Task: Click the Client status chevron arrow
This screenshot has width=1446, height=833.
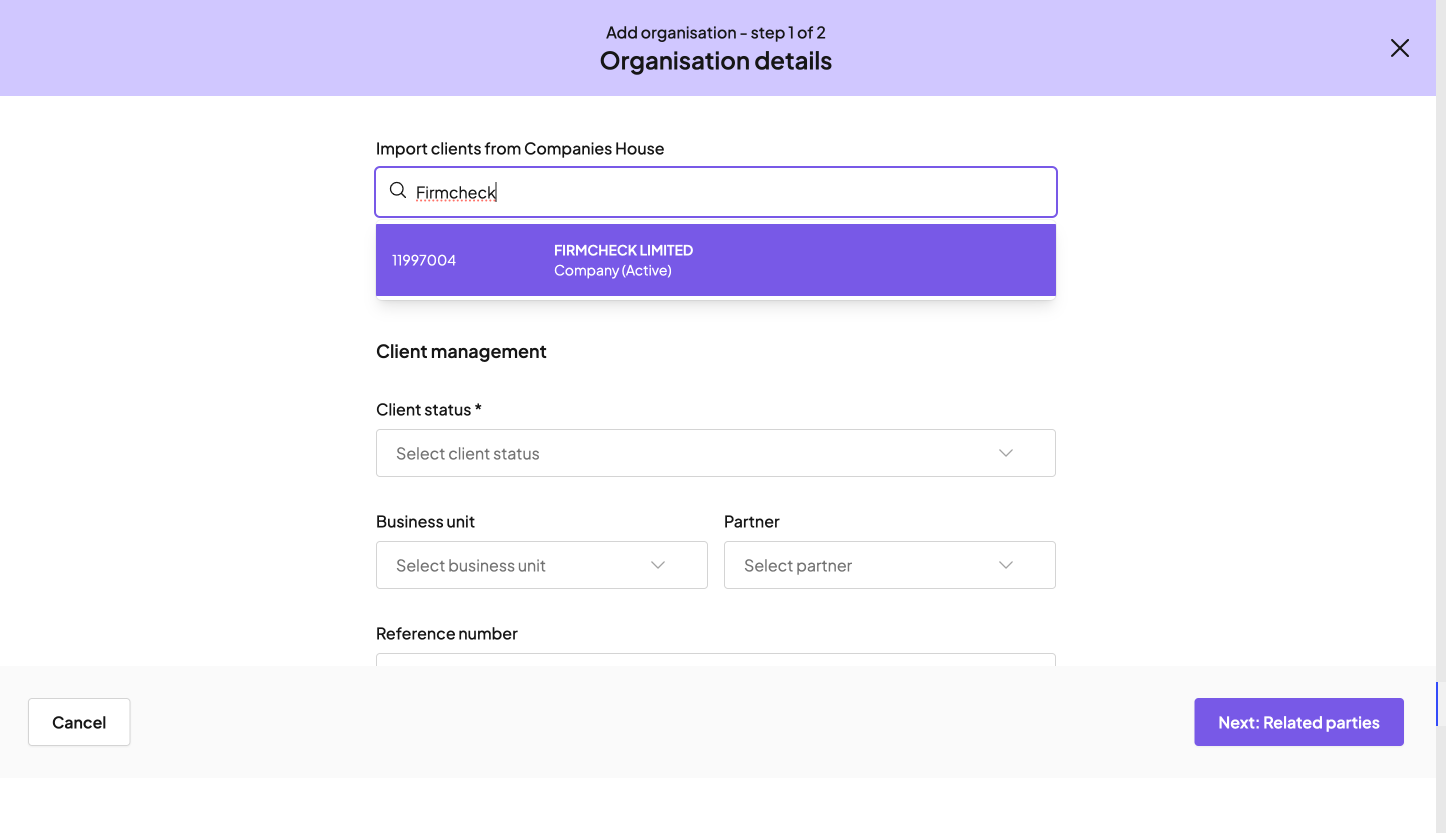Action: click(1005, 453)
